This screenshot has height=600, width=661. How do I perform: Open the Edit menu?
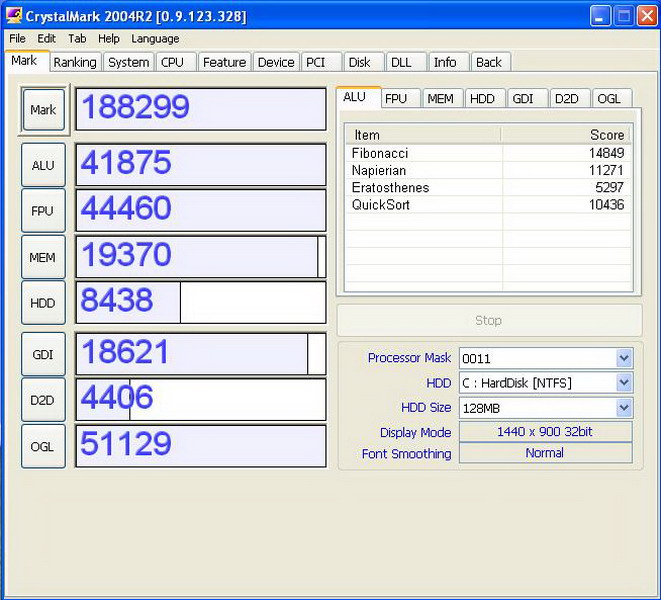(46, 39)
